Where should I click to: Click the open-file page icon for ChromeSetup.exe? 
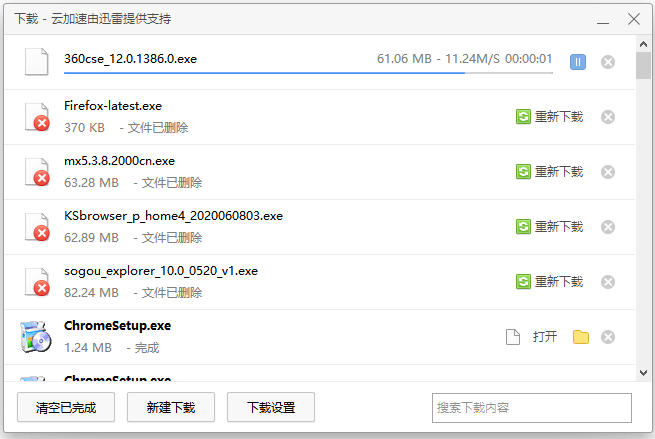pos(513,337)
